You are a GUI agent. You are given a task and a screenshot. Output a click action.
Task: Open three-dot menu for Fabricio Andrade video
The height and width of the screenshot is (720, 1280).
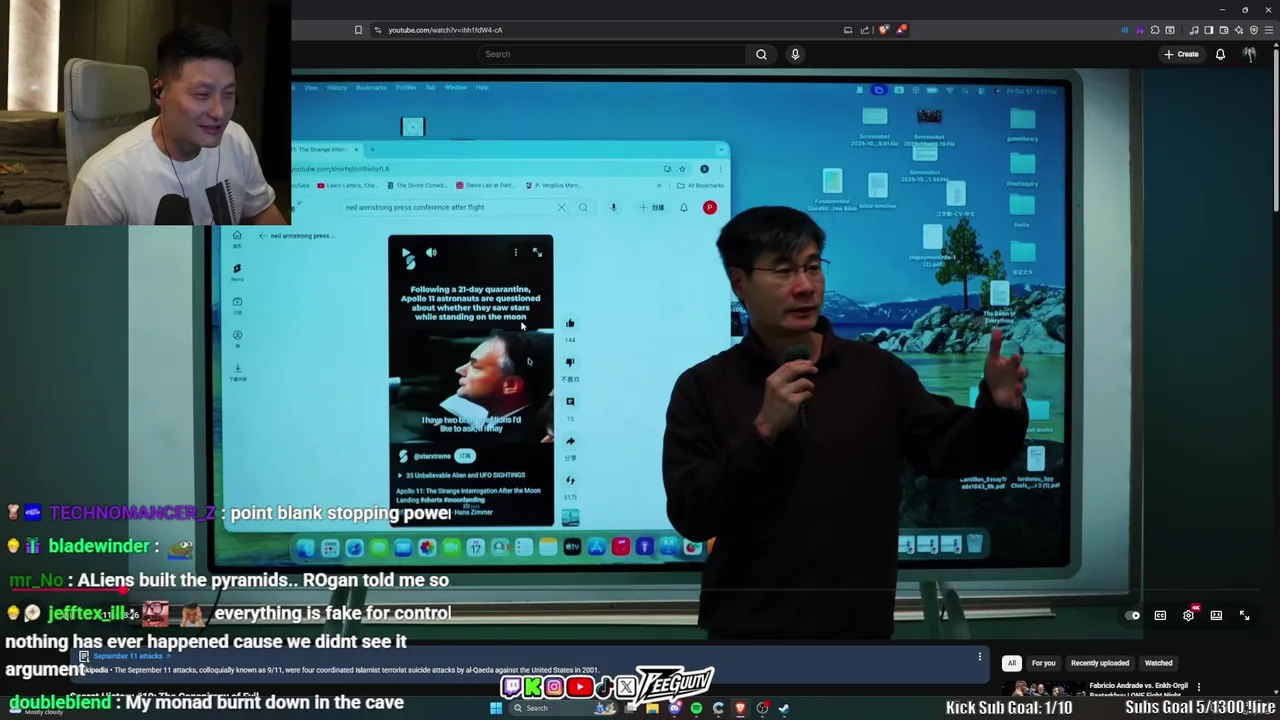pos(1198,687)
